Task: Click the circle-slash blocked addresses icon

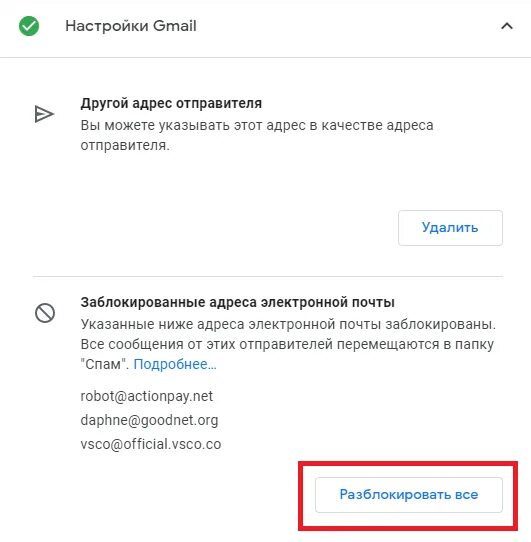Action: [x=45, y=313]
